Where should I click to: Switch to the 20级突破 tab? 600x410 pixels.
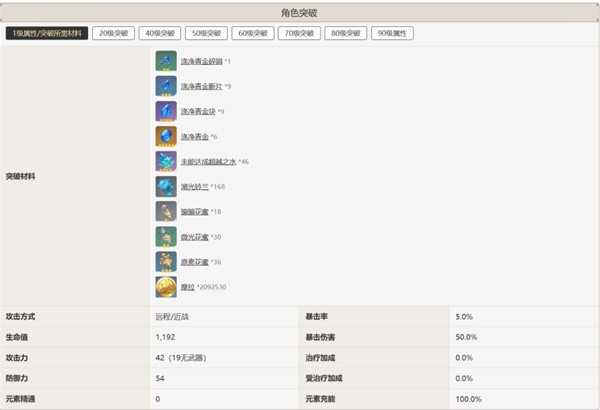click(x=113, y=33)
